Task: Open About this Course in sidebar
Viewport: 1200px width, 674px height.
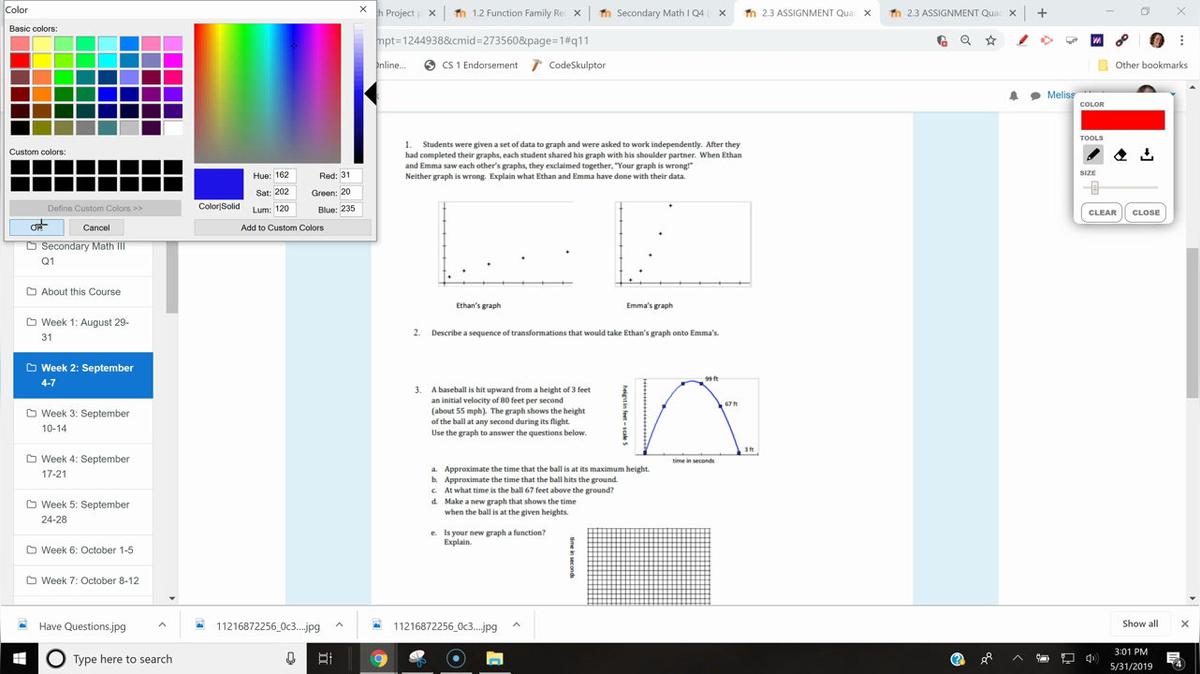Action: point(83,292)
